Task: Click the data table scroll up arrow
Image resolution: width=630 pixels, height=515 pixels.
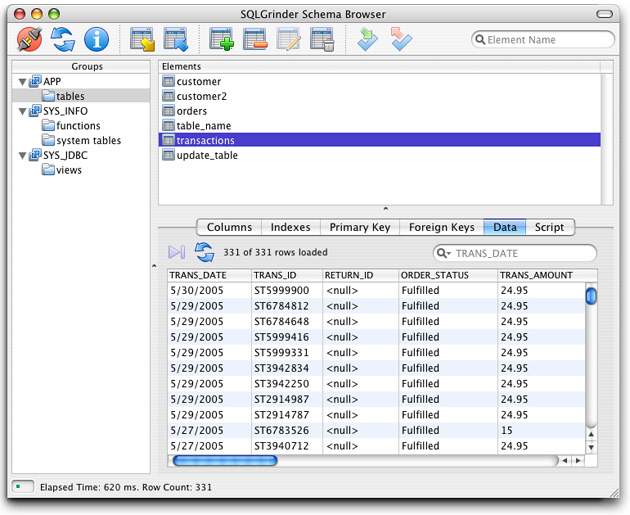Action: pos(591,434)
